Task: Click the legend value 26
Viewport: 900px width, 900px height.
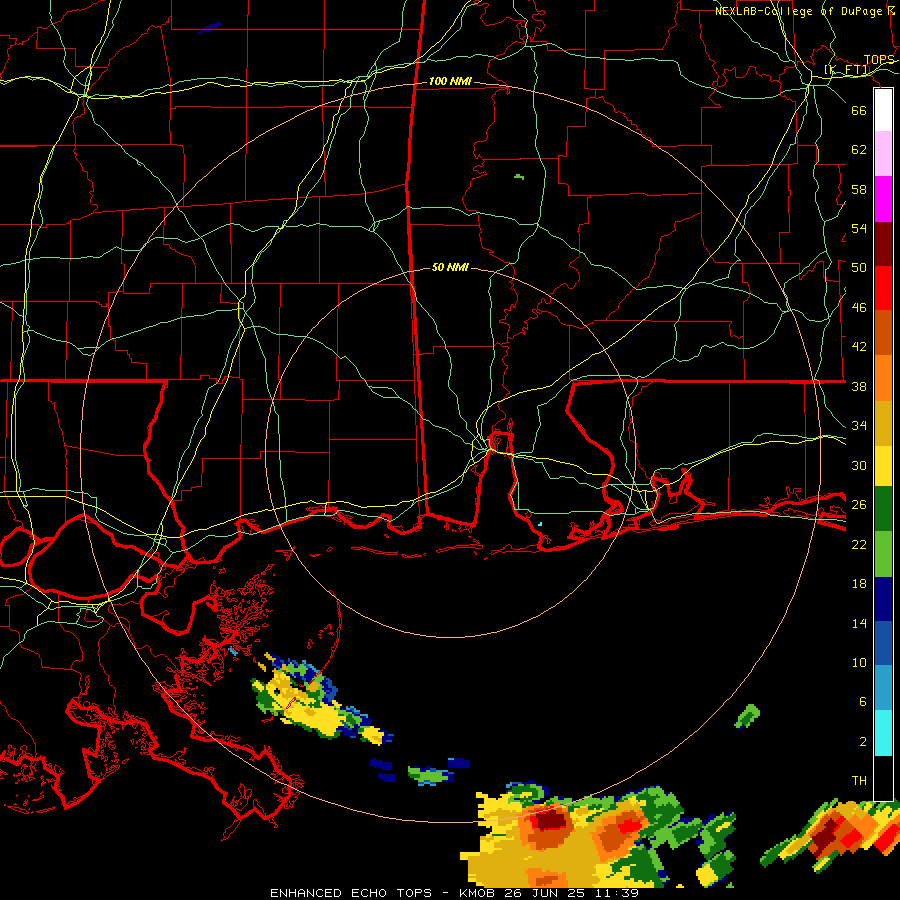Action: tap(859, 505)
